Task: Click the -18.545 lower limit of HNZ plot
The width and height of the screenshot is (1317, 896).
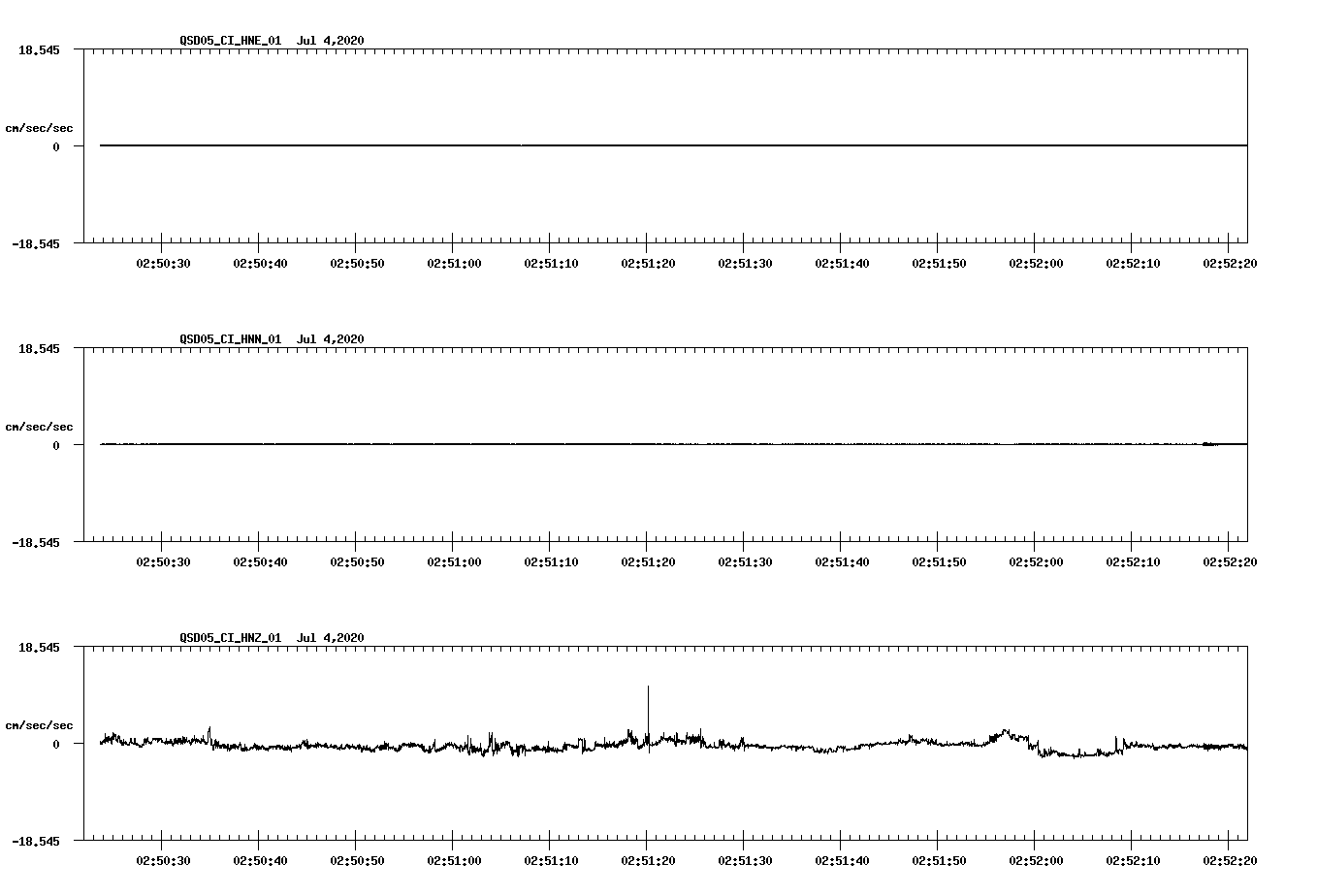Action: (x=36, y=841)
